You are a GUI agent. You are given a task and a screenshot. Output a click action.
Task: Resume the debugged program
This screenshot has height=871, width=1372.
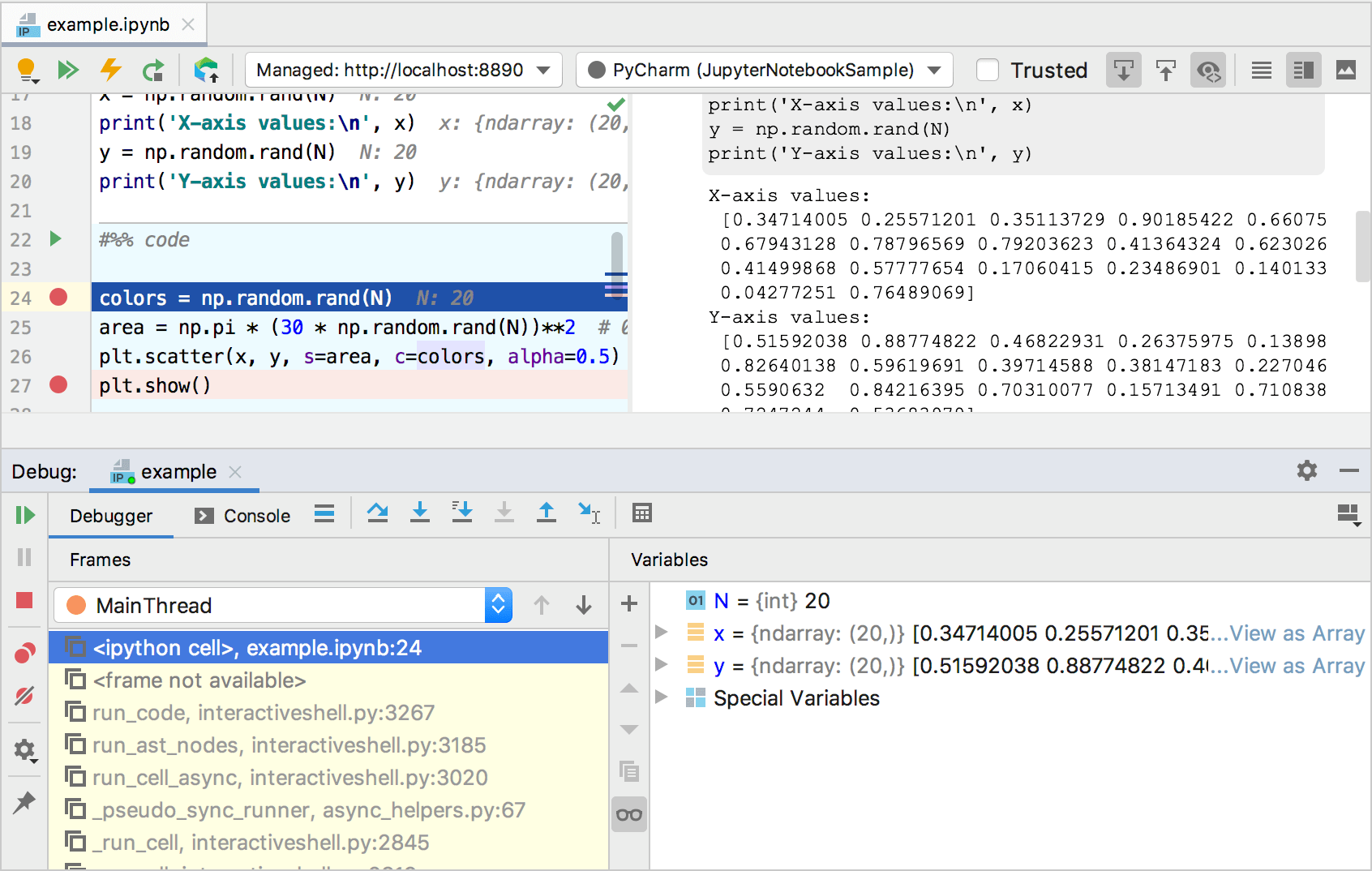(25, 514)
